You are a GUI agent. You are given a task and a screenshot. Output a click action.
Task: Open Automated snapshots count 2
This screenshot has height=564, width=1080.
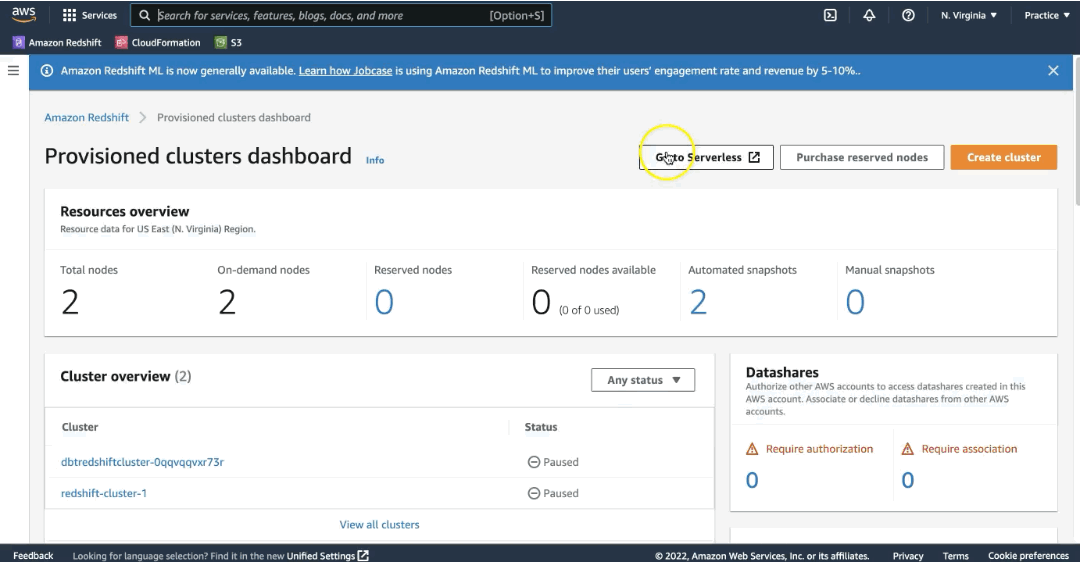tap(698, 302)
